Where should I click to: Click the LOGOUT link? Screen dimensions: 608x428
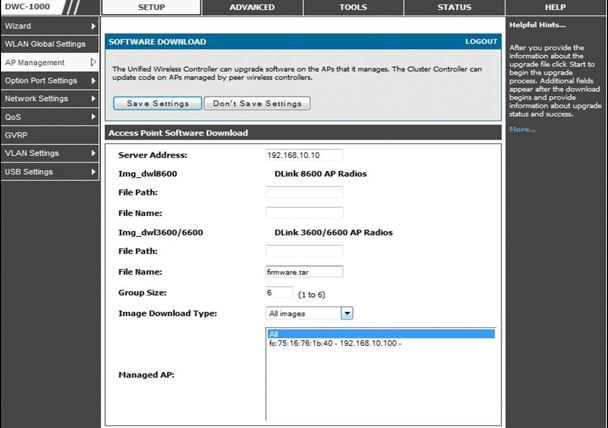(x=480, y=42)
